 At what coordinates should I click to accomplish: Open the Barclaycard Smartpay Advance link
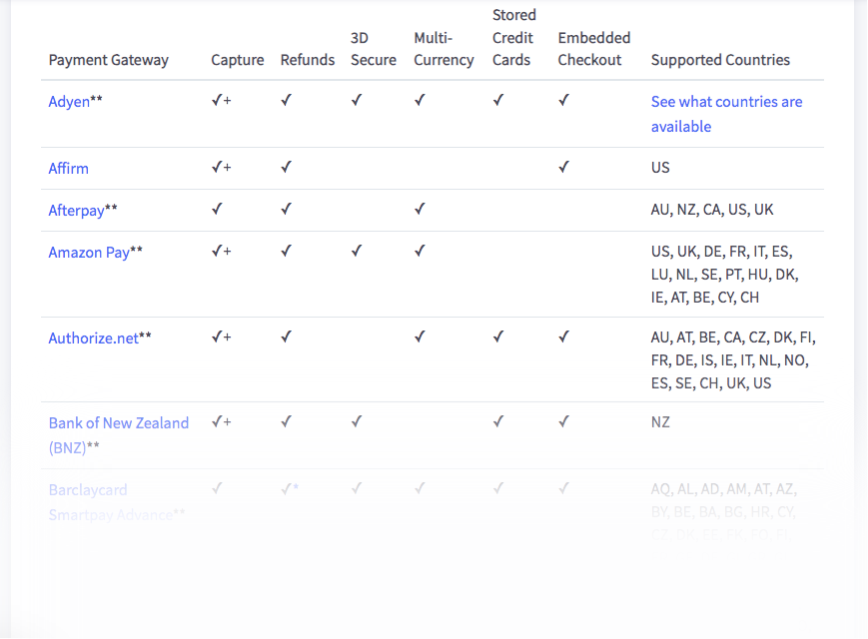111,502
